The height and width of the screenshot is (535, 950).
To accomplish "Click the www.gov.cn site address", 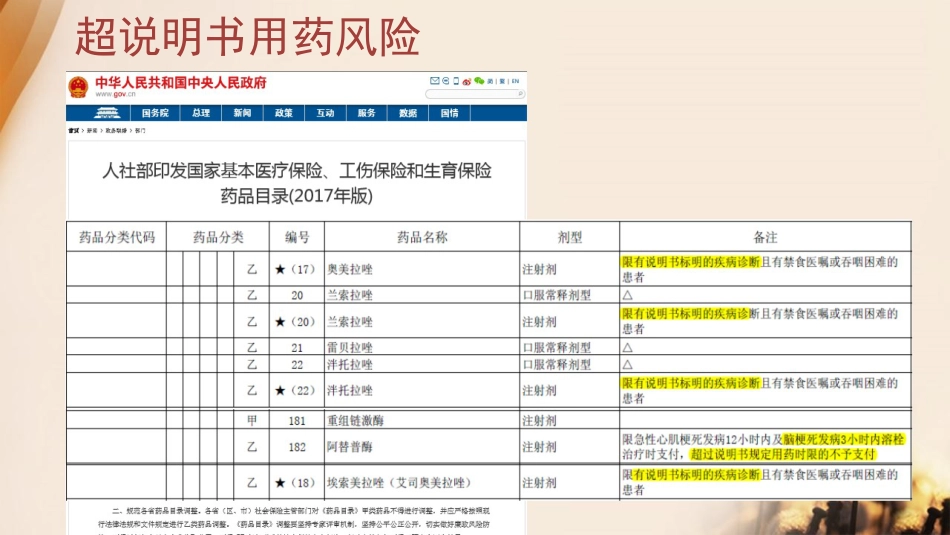I will pos(116,95).
